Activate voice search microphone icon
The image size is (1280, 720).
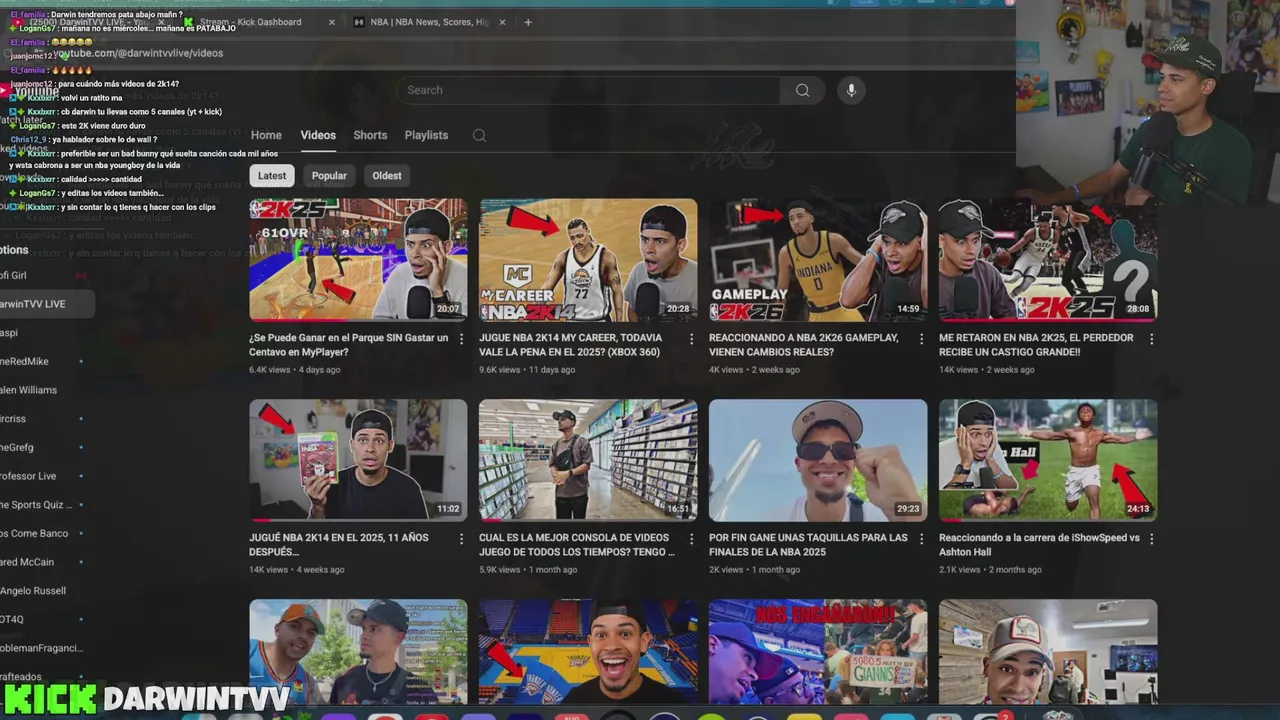(851, 90)
